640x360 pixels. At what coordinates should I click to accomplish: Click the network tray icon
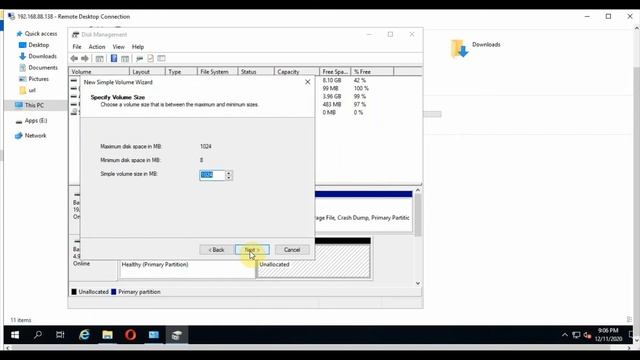(x=576, y=335)
